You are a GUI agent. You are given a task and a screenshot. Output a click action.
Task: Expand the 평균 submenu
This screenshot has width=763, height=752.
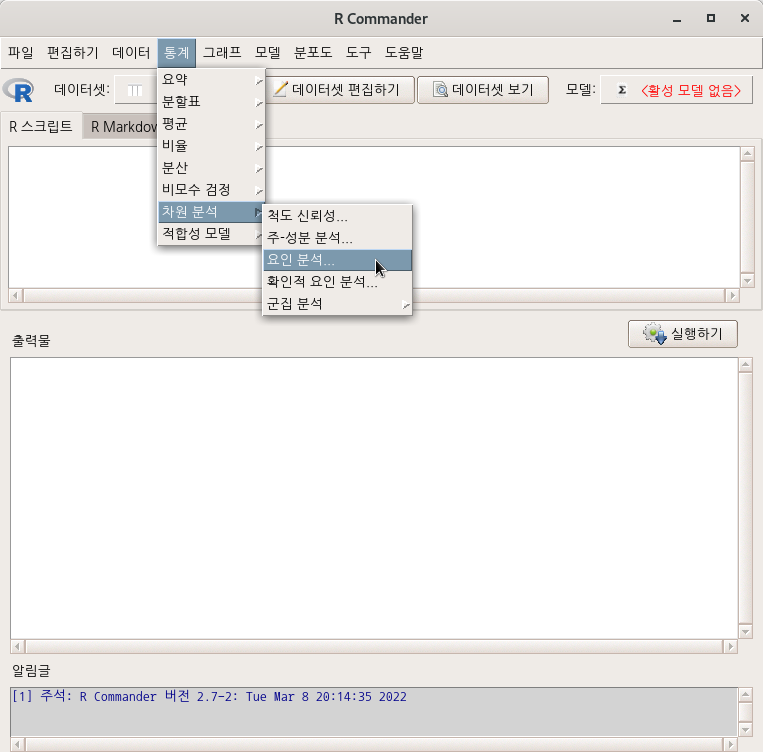click(x=212, y=124)
